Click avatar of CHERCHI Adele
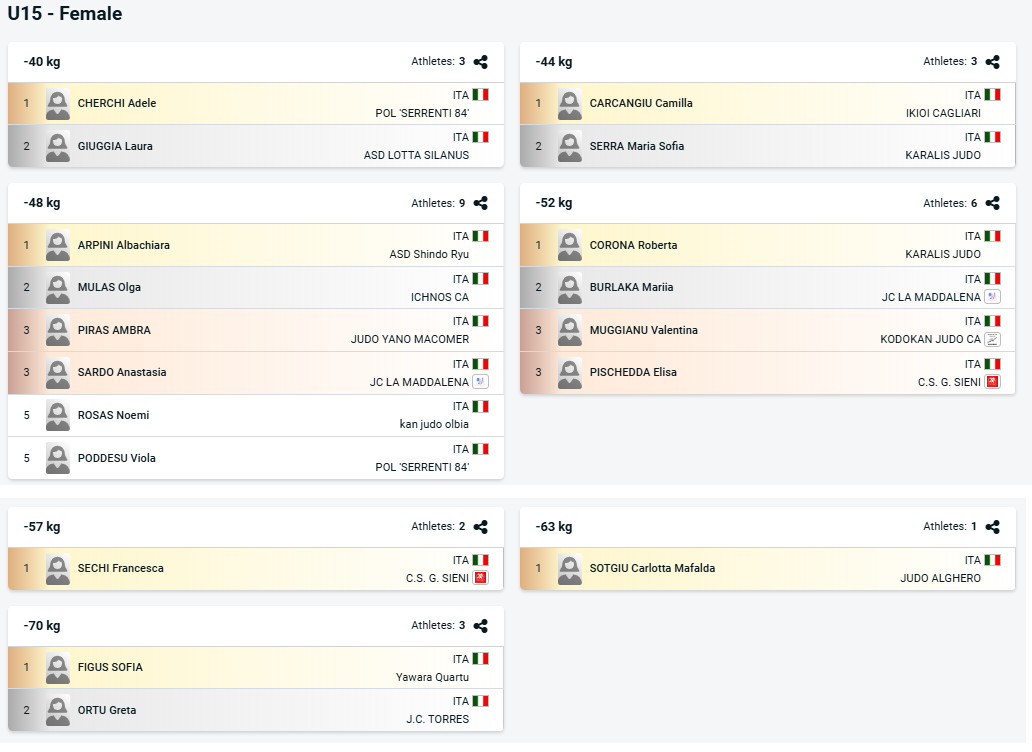This screenshot has height=752, width=1032. [58, 104]
